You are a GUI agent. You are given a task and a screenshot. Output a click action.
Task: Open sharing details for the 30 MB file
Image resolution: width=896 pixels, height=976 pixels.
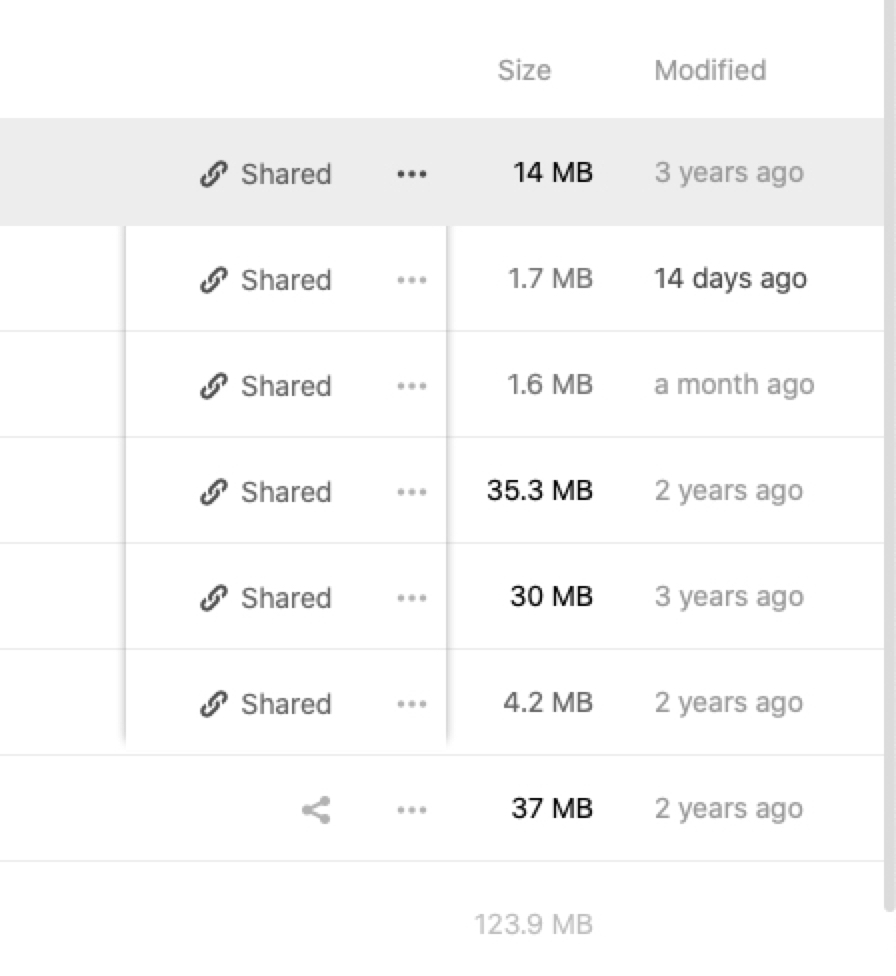(285, 598)
